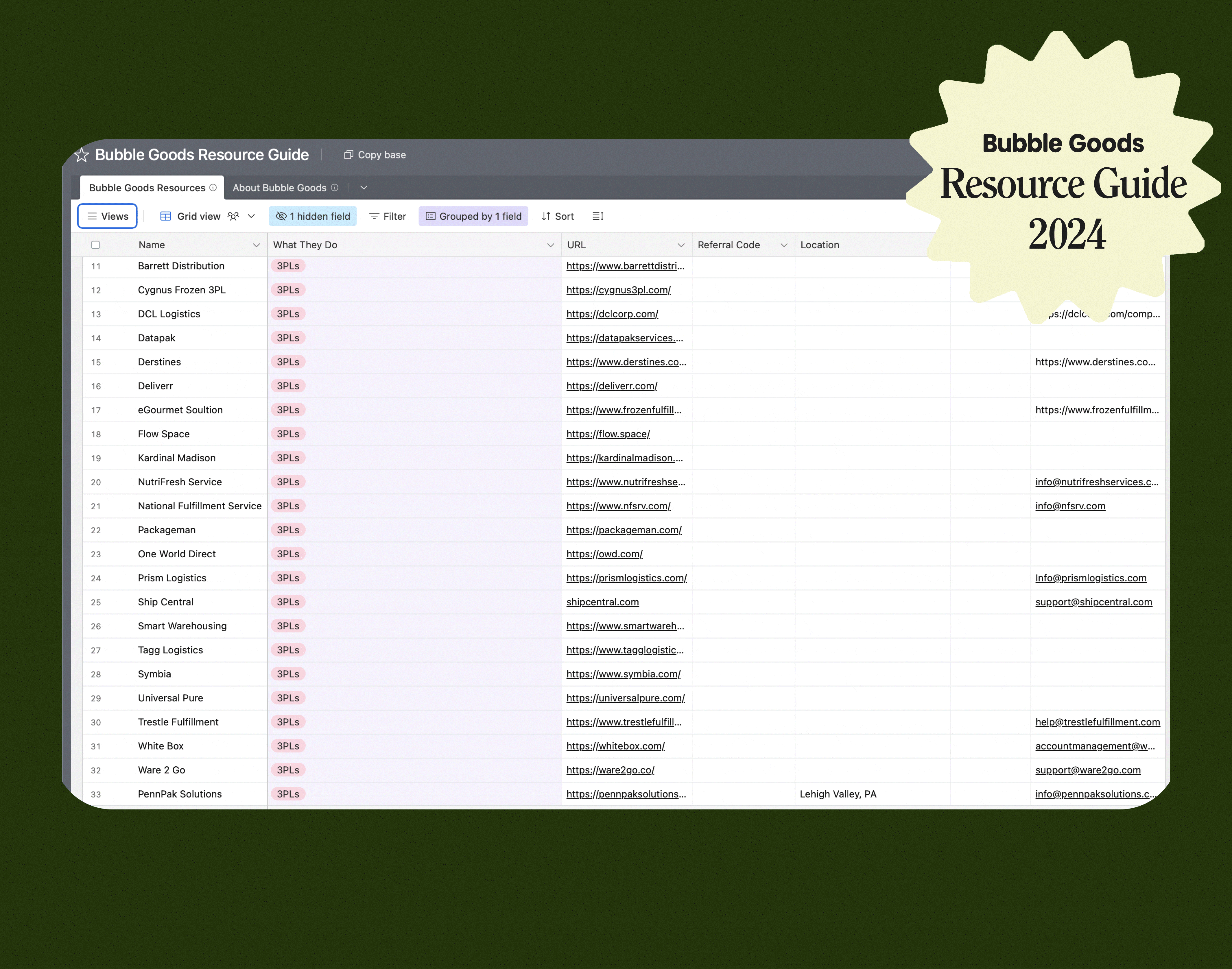Expand the Grid view dropdown arrow
1232x969 pixels.
(251, 216)
